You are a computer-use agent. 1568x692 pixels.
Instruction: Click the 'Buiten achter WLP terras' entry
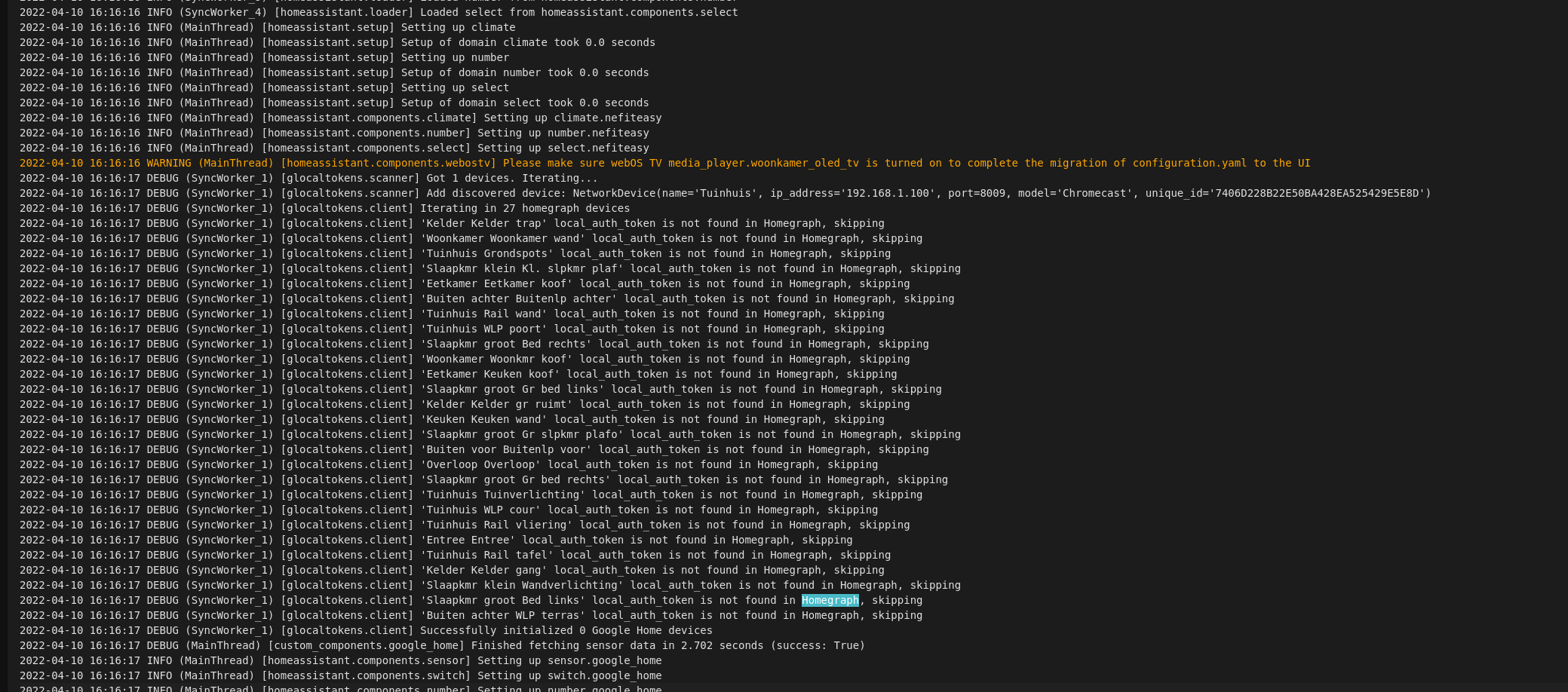[x=471, y=616]
